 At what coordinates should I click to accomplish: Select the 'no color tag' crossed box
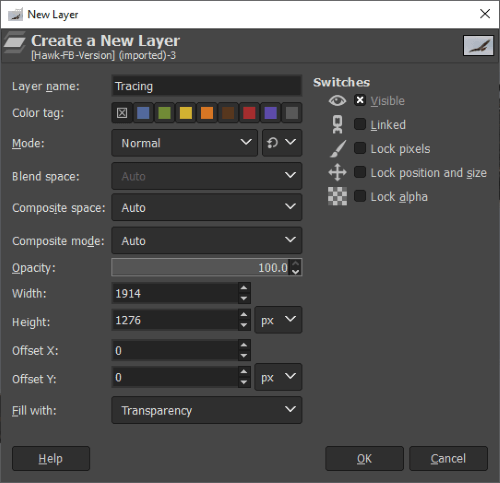point(122,113)
